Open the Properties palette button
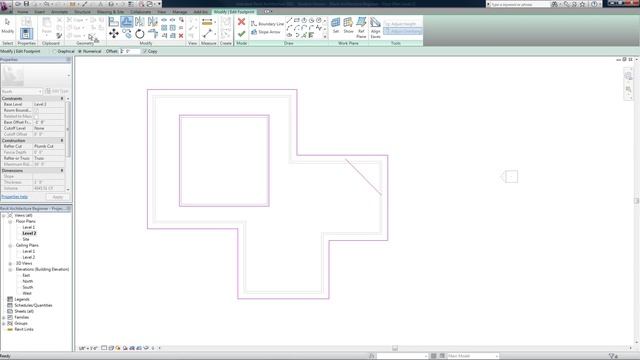 [x=26, y=33]
